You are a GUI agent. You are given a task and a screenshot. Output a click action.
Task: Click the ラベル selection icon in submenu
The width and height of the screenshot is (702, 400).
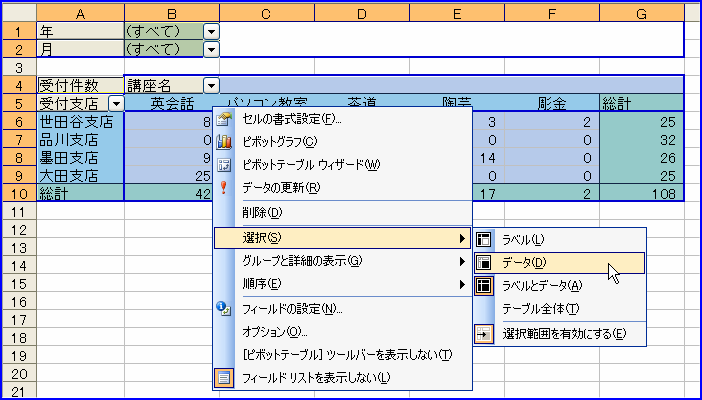click(484, 240)
